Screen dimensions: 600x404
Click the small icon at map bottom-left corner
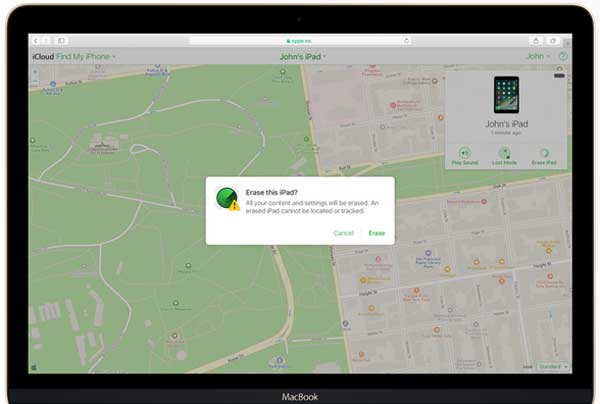pyautogui.click(x=34, y=368)
